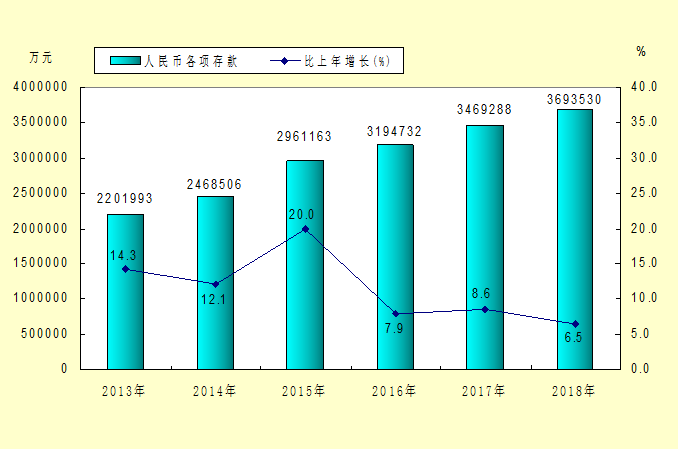Click the left axis value 2500000
Screen dimensions: 678x453
click(41, 193)
